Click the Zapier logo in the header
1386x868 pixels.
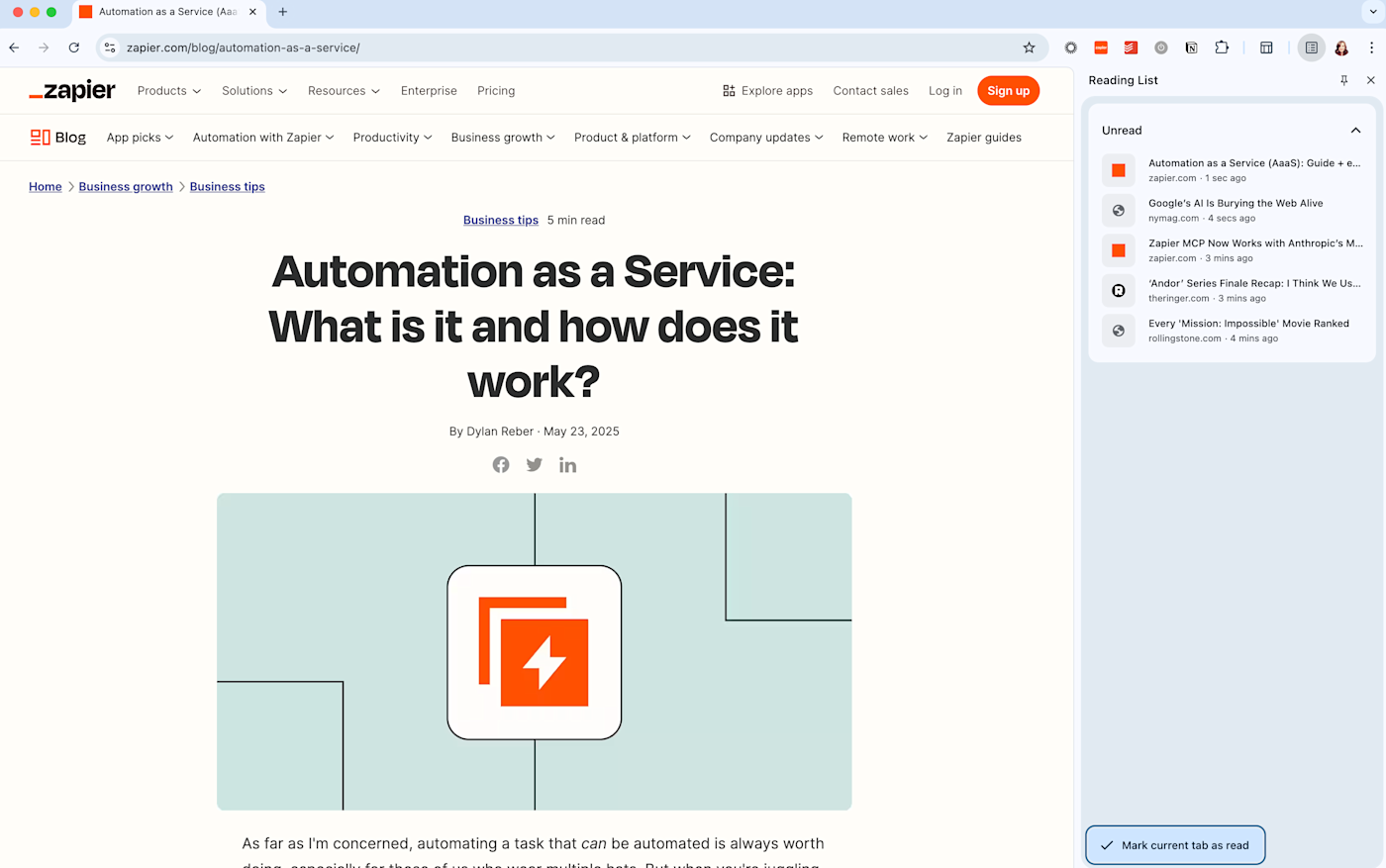pyautogui.click(x=72, y=90)
